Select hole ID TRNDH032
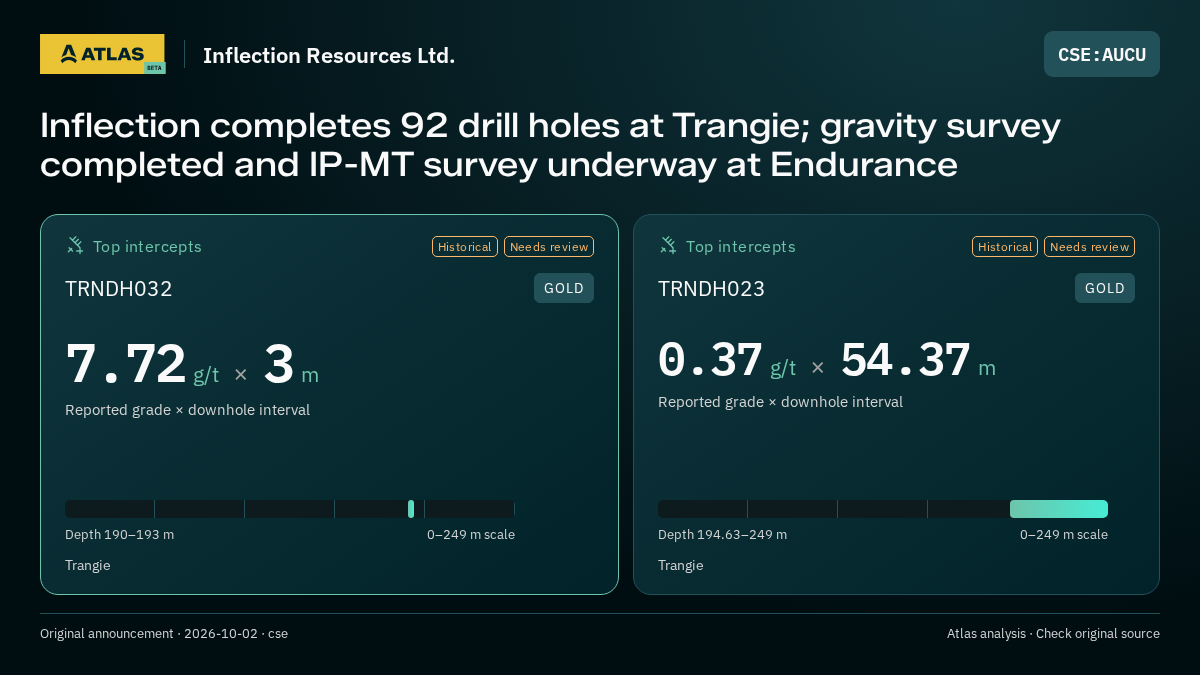Image resolution: width=1200 pixels, height=675 pixels. (x=119, y=289)
